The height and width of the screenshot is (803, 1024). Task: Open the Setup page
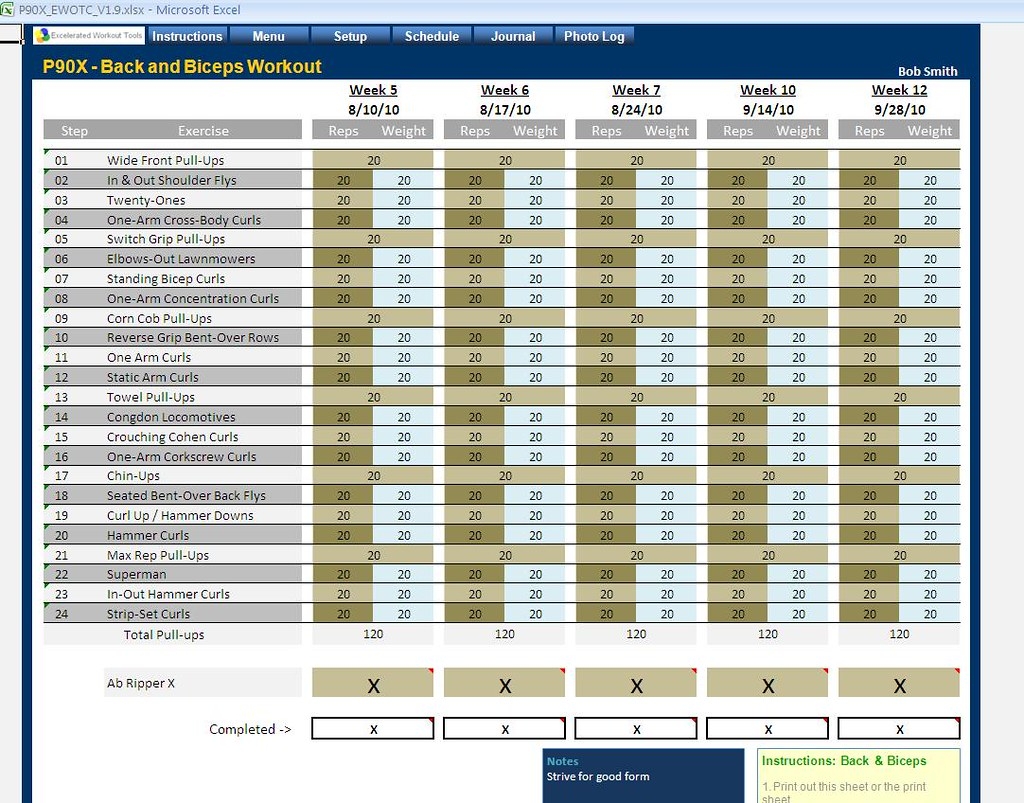(x=350, y=36)
